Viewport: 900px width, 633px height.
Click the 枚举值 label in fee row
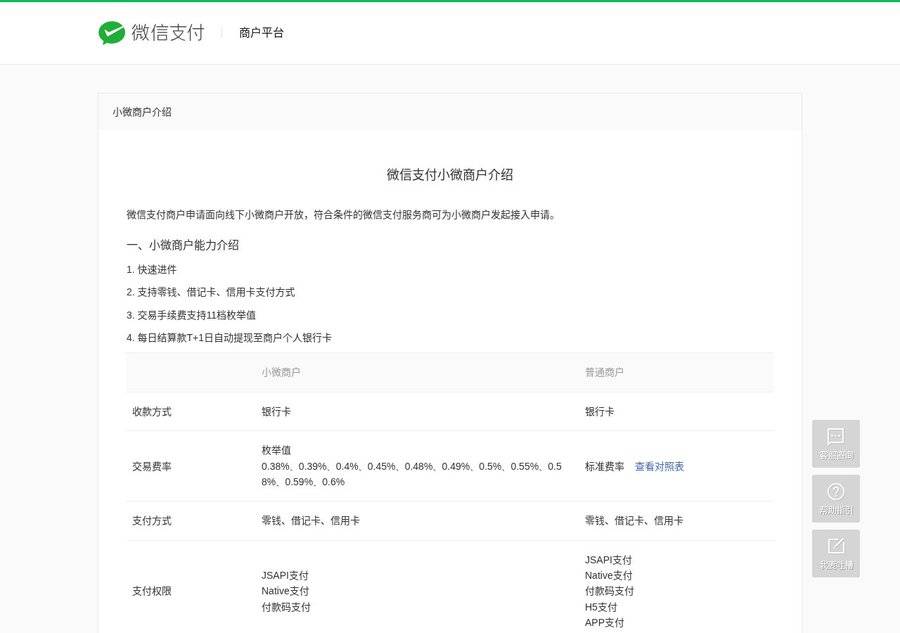click(x=276, y=451)
